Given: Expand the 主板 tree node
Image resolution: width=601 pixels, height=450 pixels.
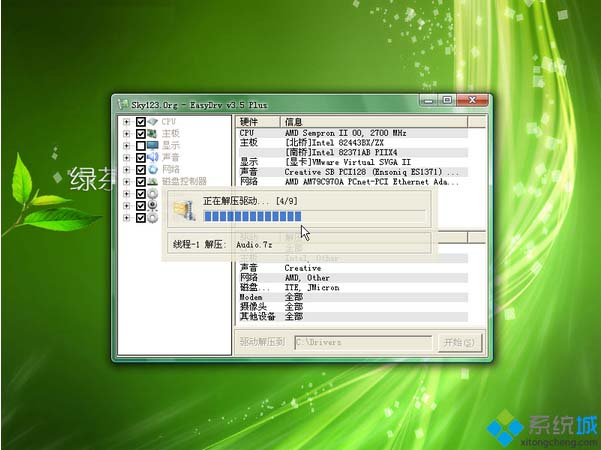Looking at the screenshot, I should tap(126, 134).
